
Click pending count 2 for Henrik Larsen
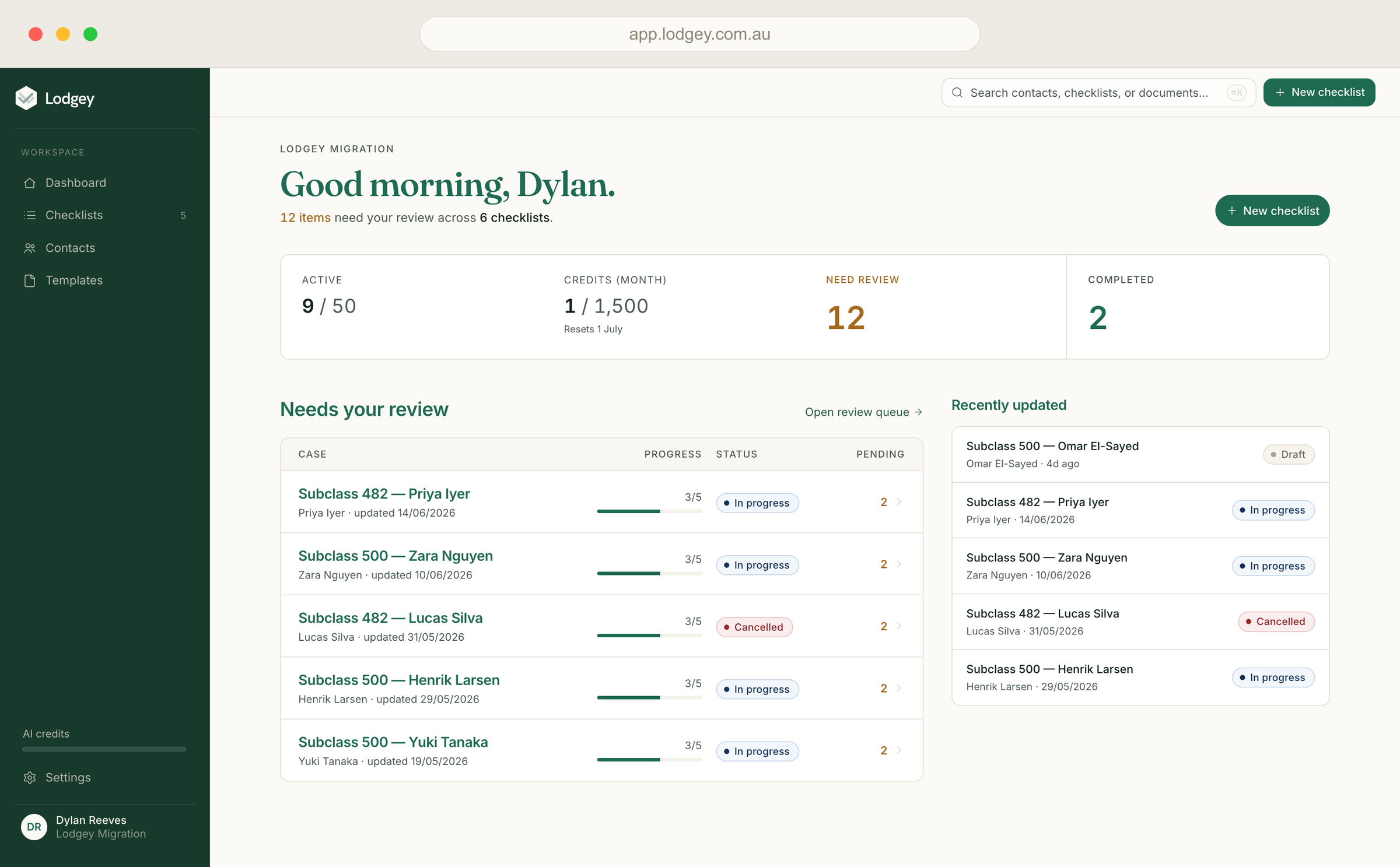(x=884, y=689)
